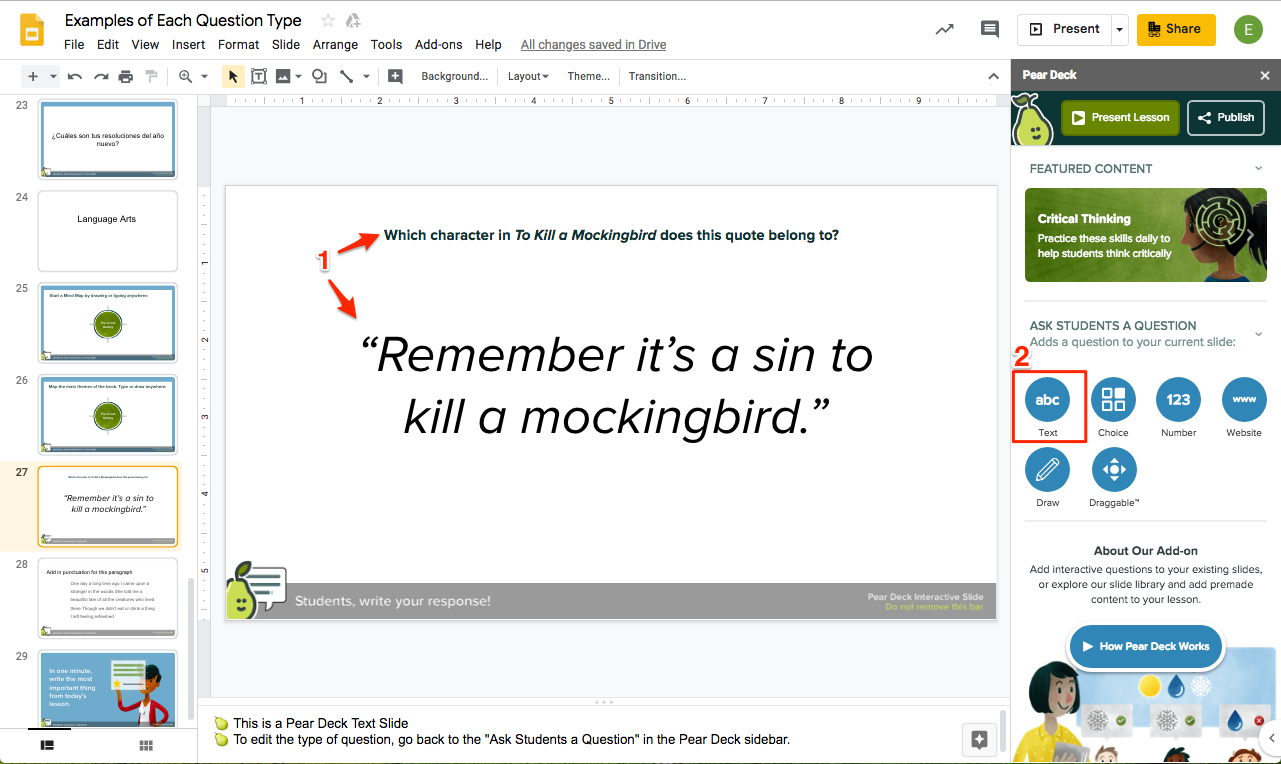Open the Tools menu
Viewport: 1281px width, 764px height.
[386, 44]
